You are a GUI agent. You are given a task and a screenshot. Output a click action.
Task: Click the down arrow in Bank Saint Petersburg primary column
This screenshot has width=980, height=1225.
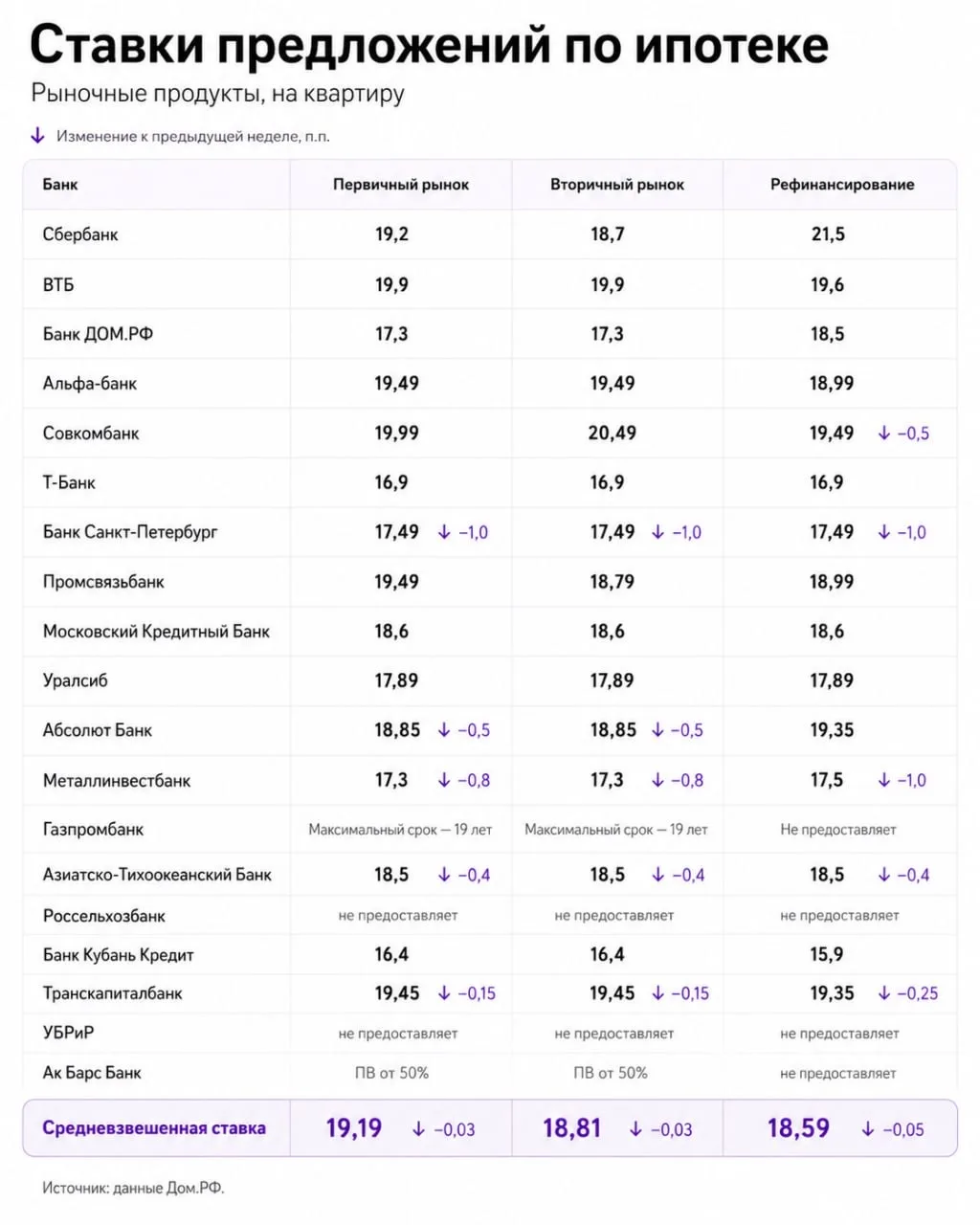click(x=444, y=532)
